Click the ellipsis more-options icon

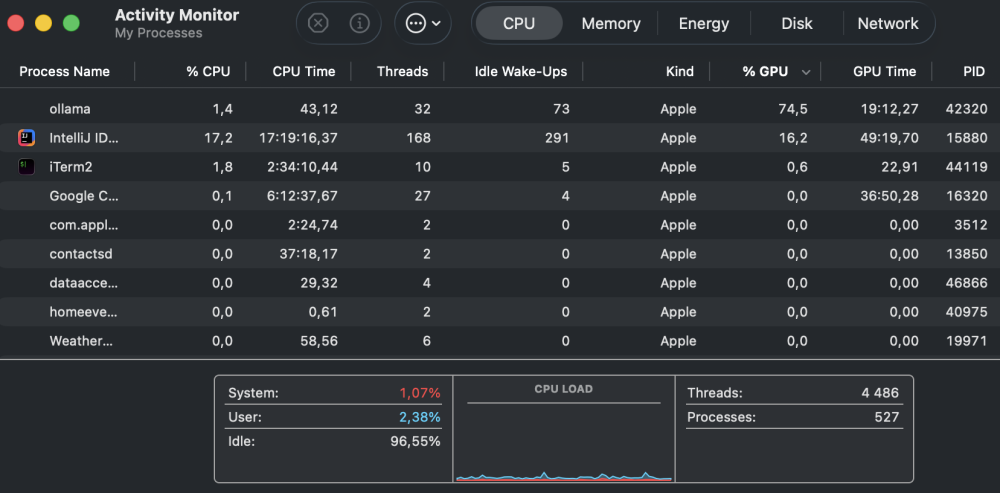point(416,24)
